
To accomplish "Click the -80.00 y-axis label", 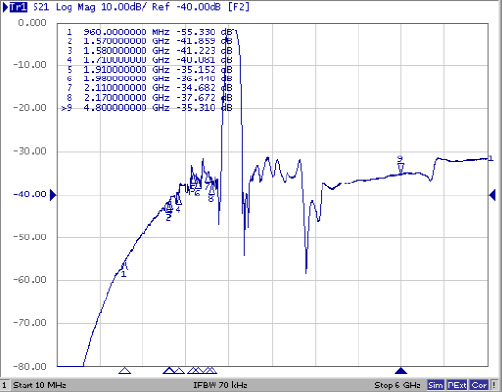I will click(30, 367).
